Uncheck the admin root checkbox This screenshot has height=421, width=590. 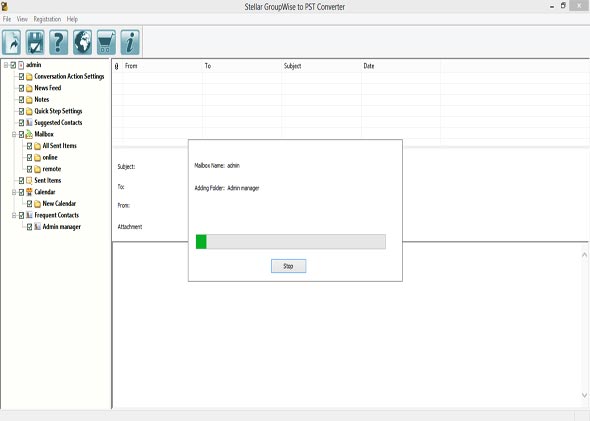13,65
